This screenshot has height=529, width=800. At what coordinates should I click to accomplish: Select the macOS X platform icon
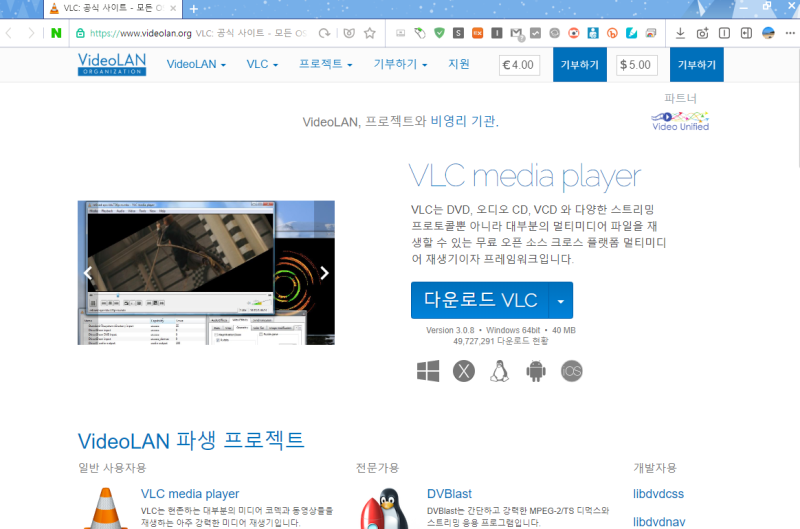(464, 371)
